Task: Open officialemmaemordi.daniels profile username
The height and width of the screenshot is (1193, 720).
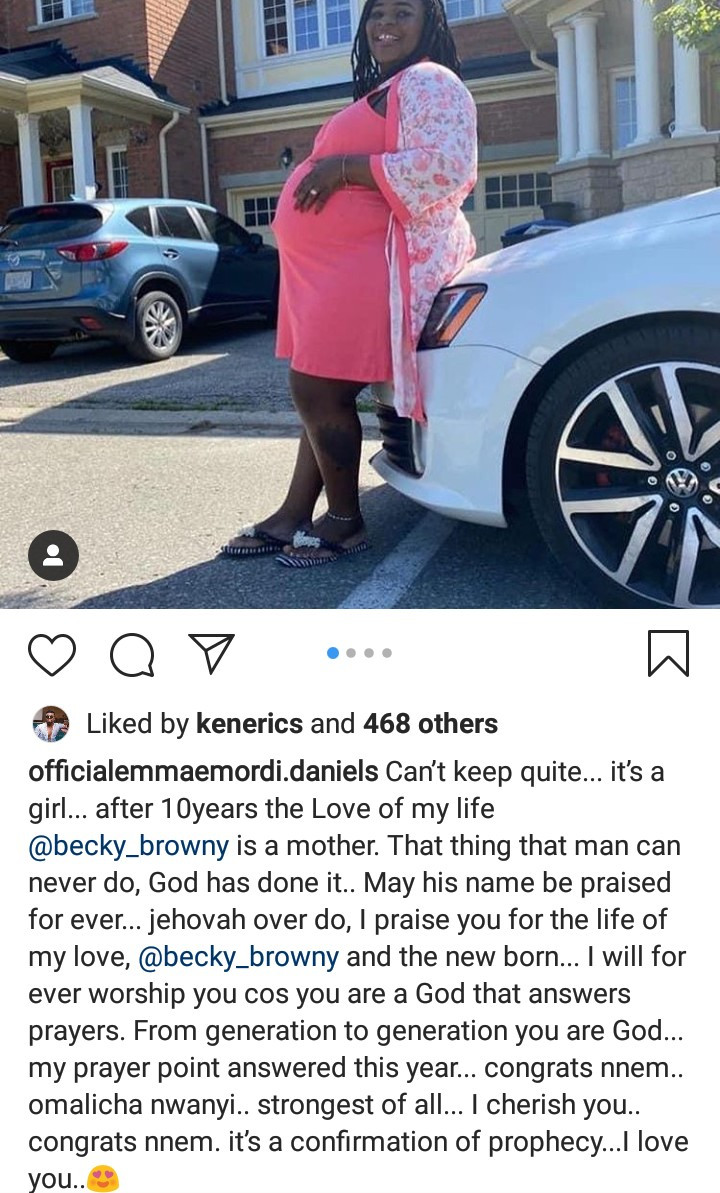Action: [203, 771]
